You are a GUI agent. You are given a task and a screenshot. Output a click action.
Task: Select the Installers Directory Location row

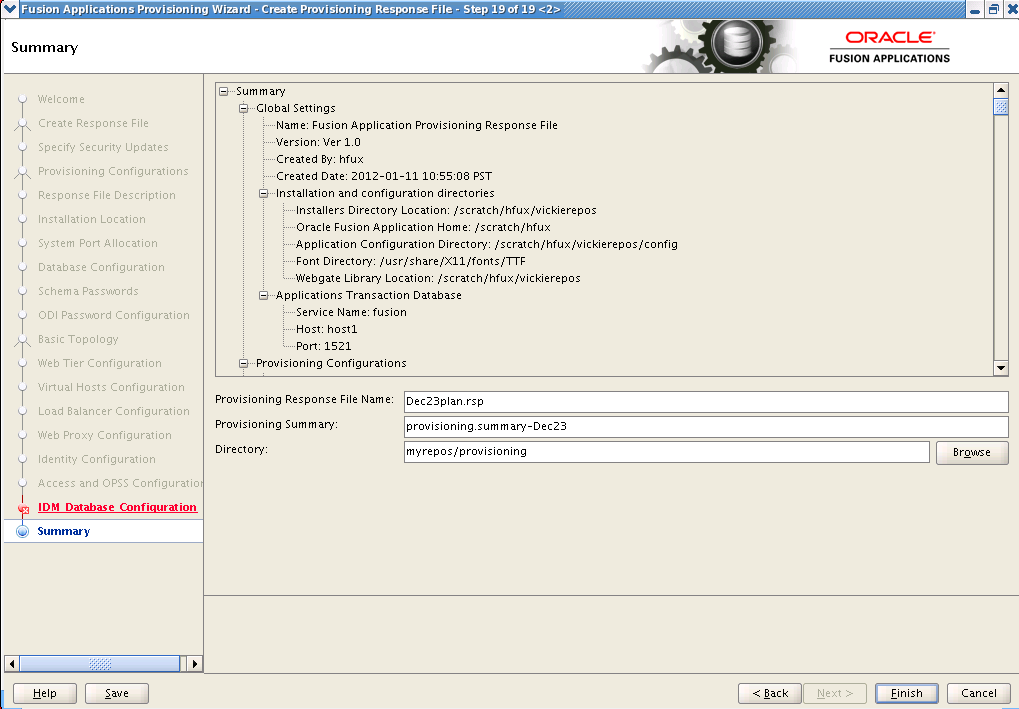coord(446,211)
